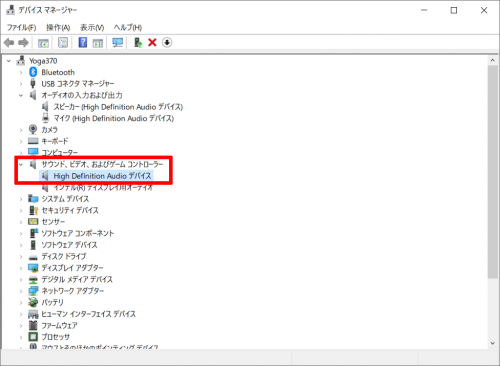500x366 pixels.
Task: Scan for hardware changes monitor icon
Action: tap(118, 42)
